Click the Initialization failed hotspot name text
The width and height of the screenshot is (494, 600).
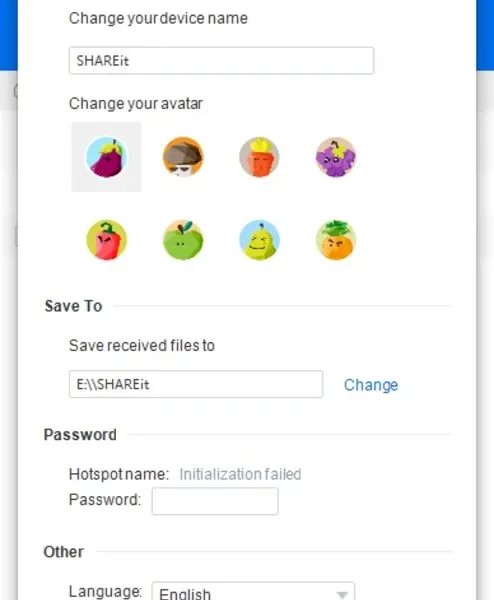pyautogui.click(x=240, y=474)
